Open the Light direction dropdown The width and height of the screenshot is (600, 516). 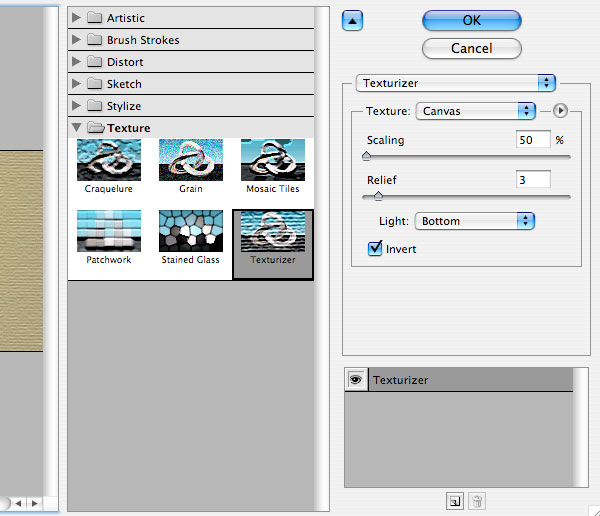click(474, 221)
